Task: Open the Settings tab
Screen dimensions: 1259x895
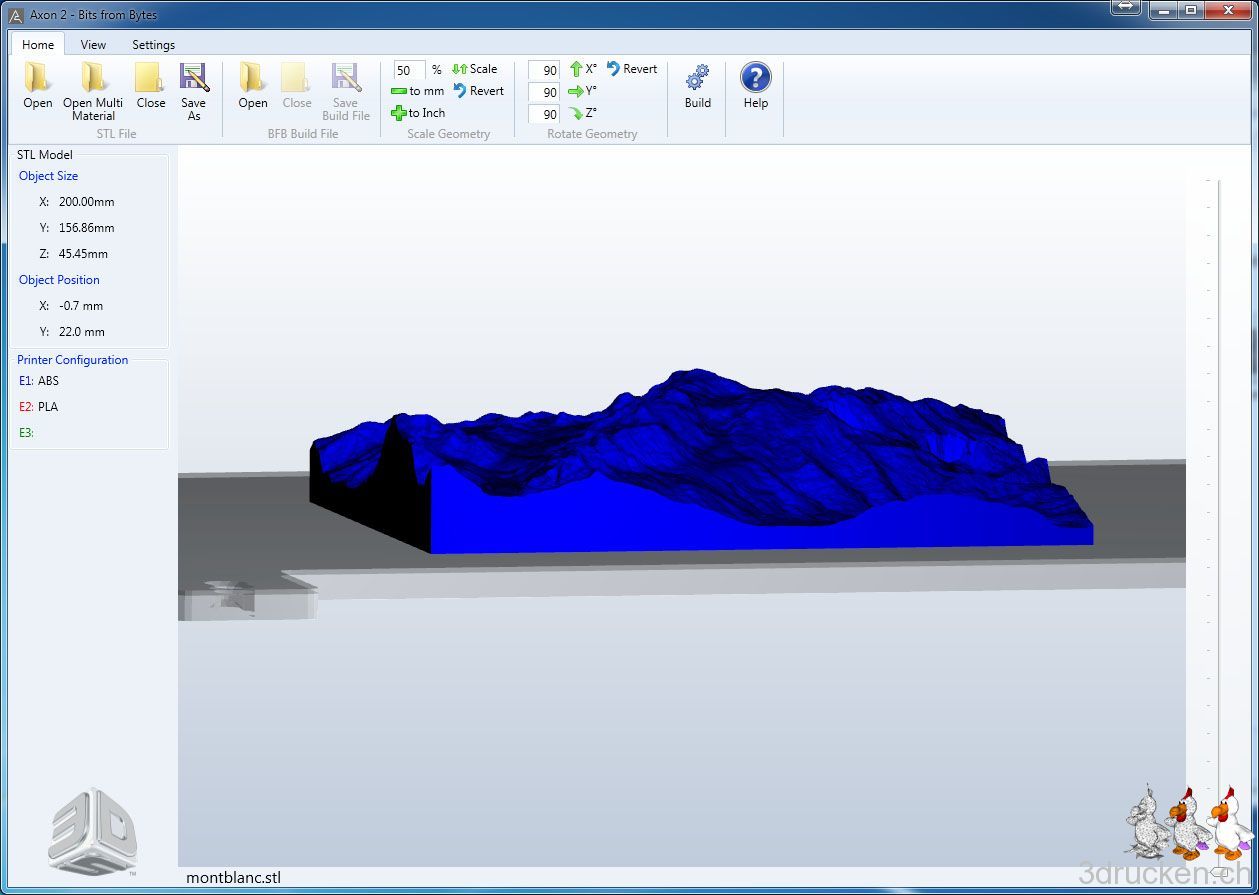Action: pyautogui.click(x=153, y=44)
